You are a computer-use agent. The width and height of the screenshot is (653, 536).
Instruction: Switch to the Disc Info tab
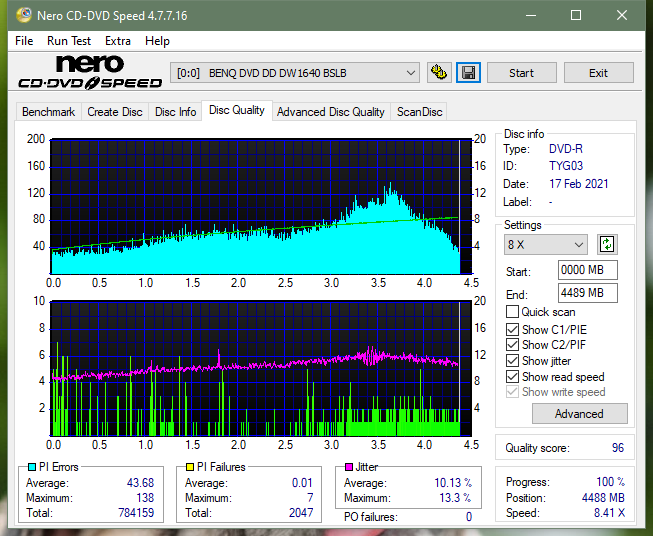click(x=175, y=112)
